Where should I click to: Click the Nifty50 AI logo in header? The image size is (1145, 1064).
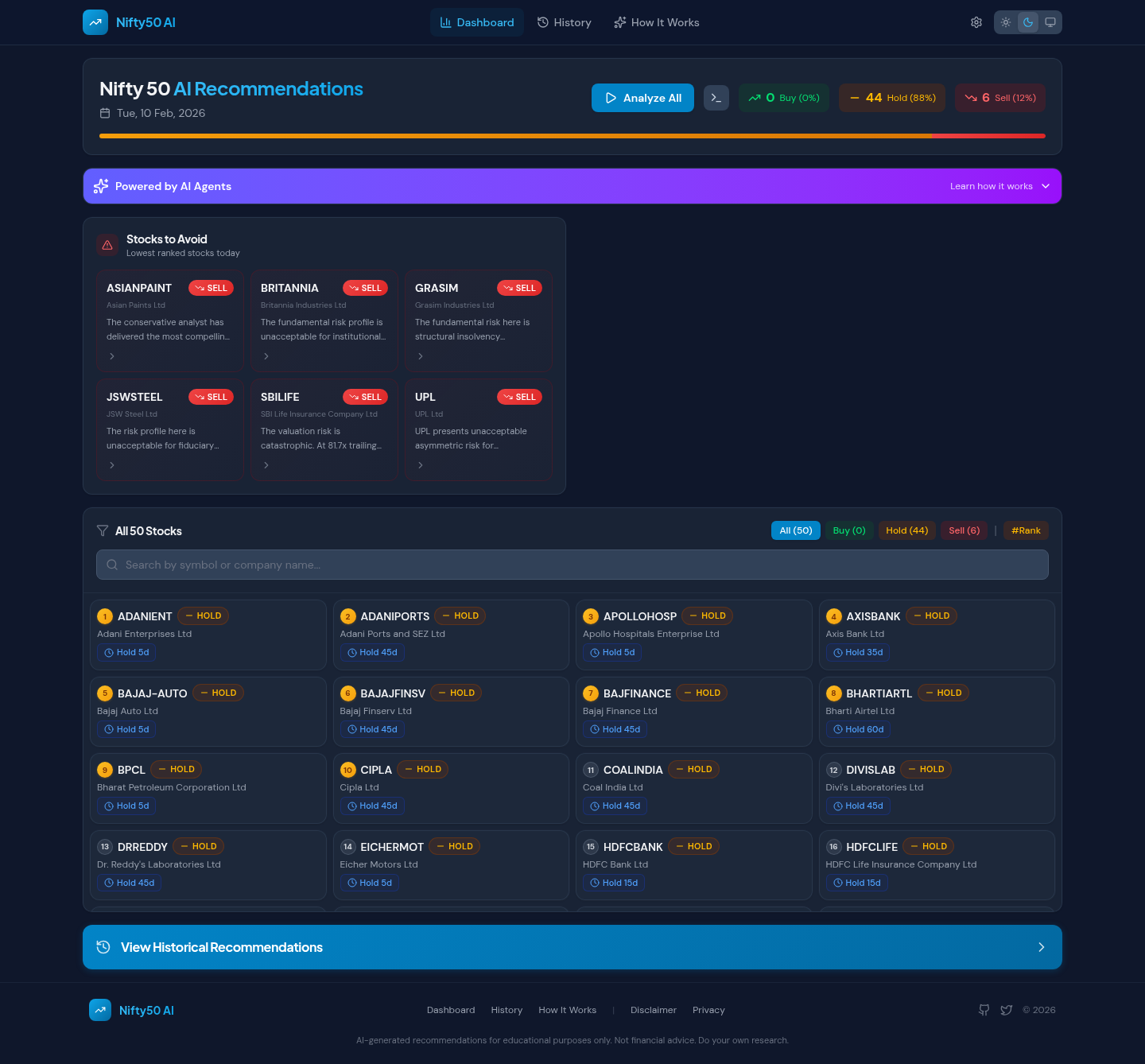pos(129,22)
